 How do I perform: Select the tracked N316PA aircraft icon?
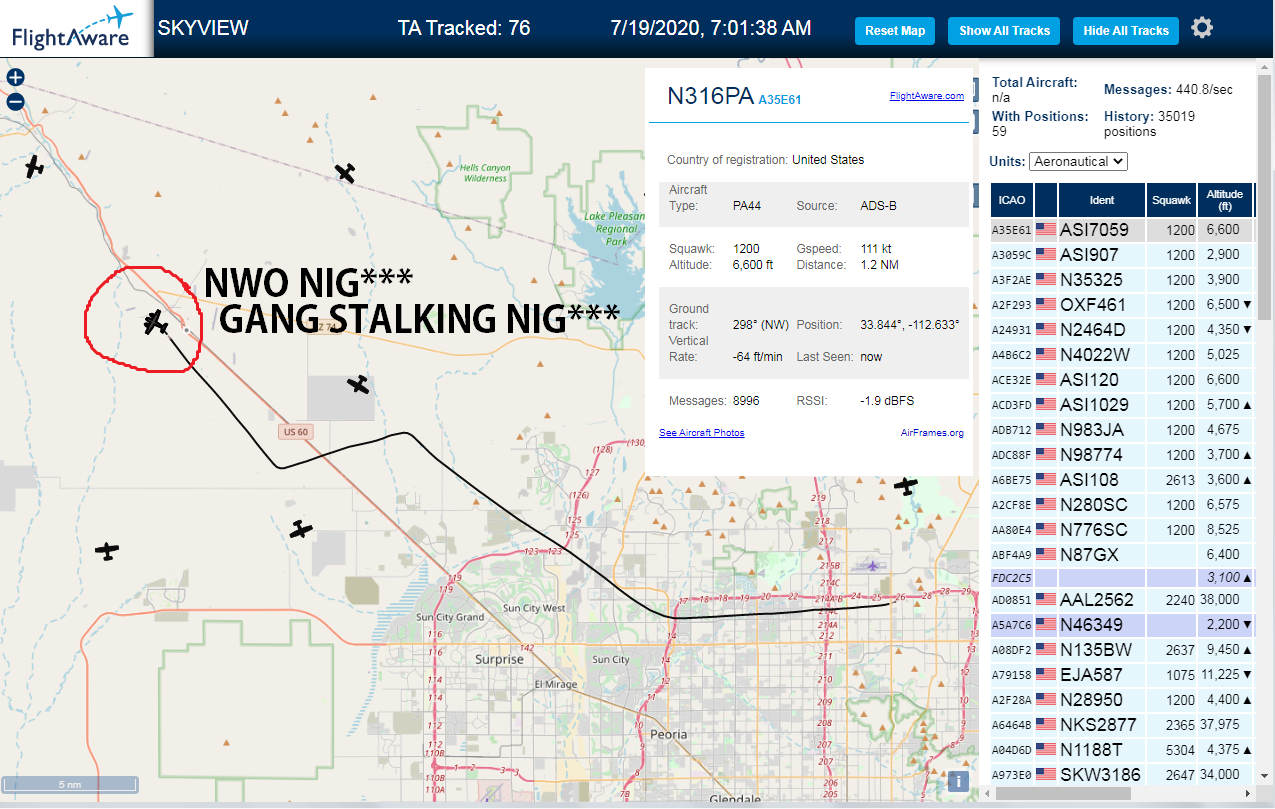point(155,322)
